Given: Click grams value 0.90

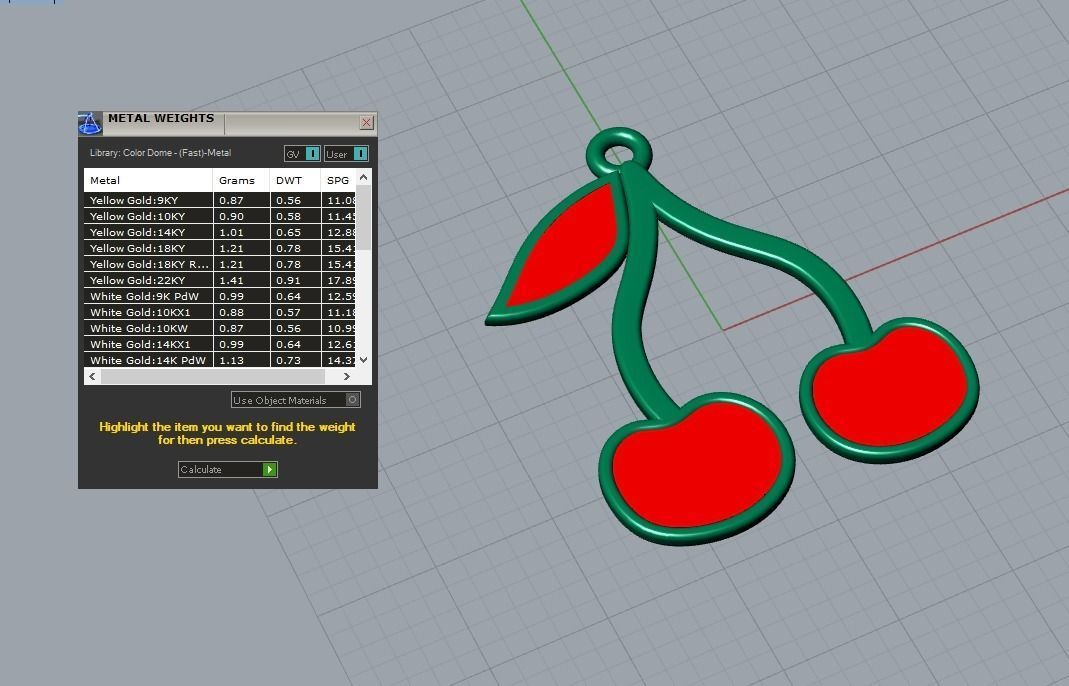Looking at the screenshot, I should point(231,216).
